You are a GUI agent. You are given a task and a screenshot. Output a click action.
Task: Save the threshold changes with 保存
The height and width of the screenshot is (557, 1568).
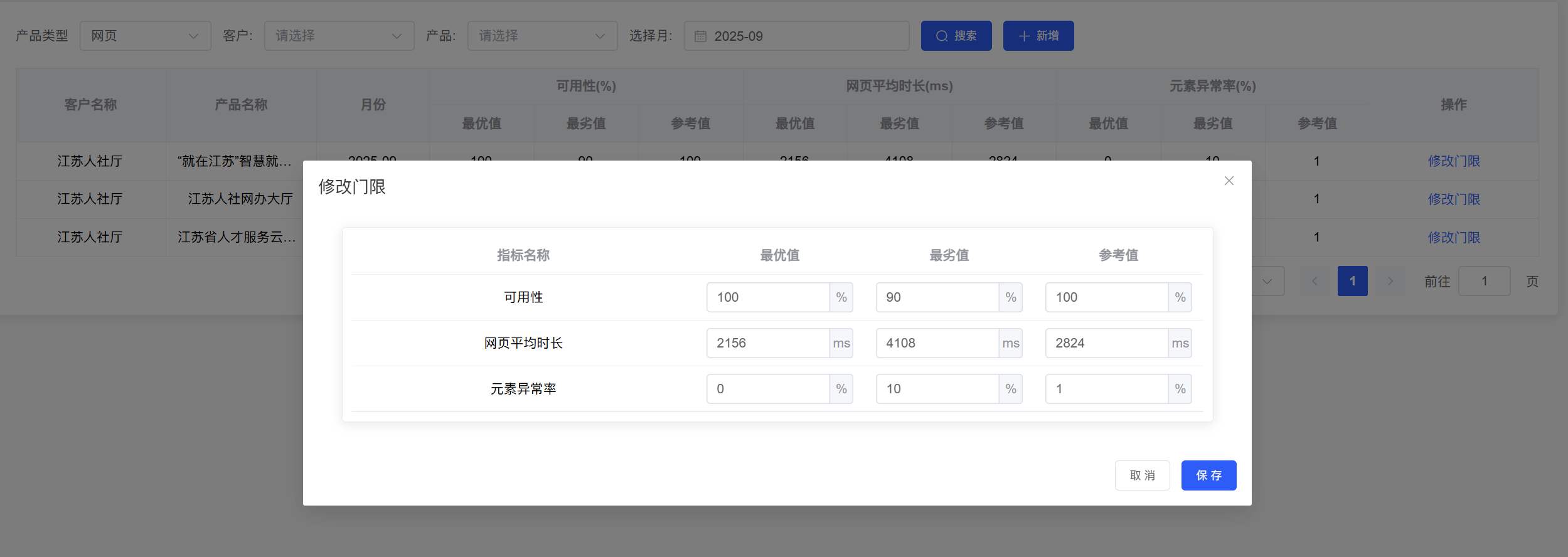1208,475
